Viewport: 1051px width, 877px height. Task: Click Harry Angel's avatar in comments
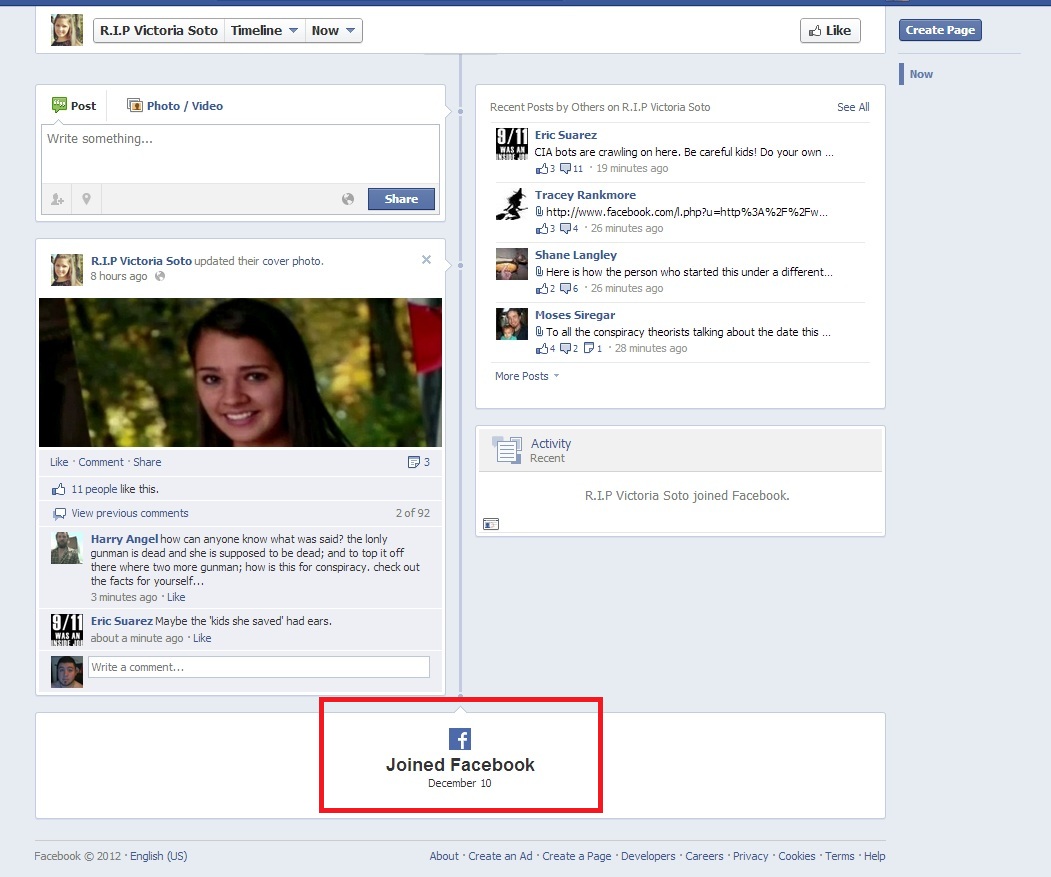[x=67, y=548]
